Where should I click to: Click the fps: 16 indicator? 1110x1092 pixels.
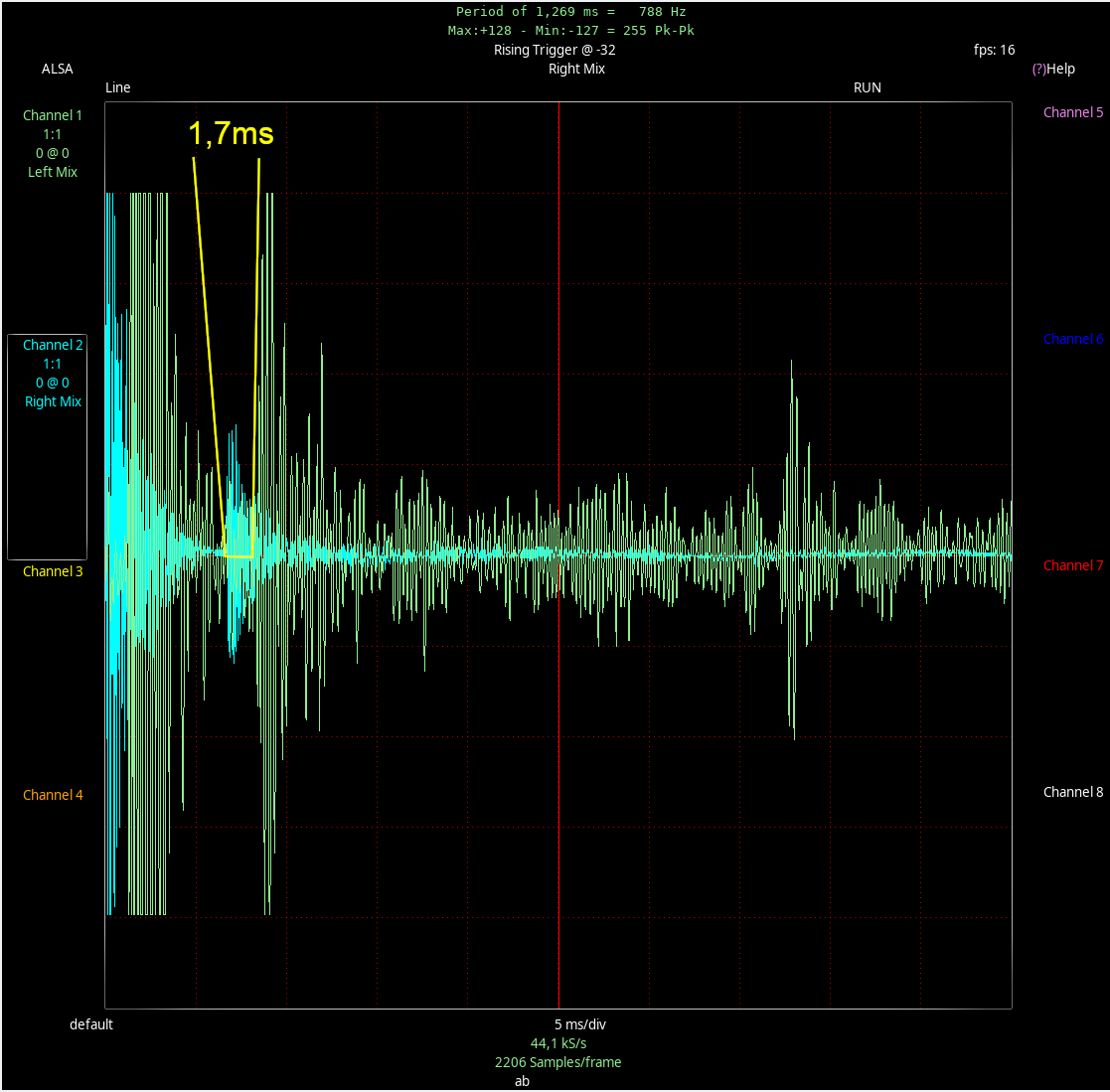click(x=994, y=51)
